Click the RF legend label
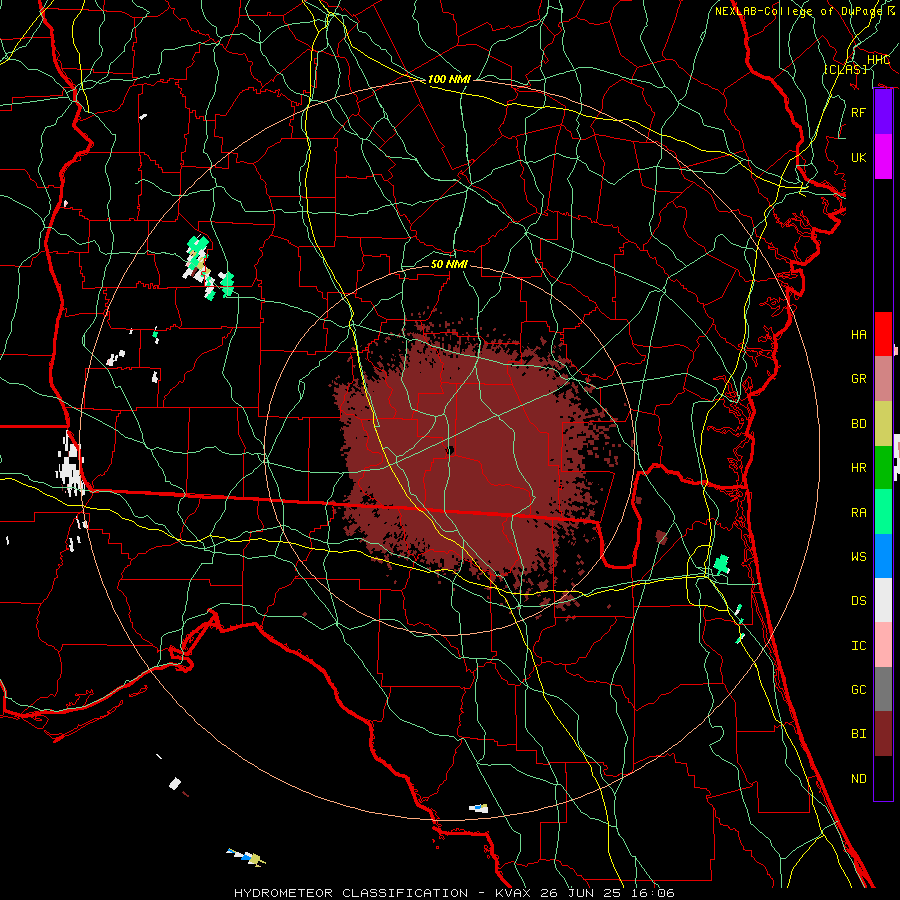 pos(858,112)
